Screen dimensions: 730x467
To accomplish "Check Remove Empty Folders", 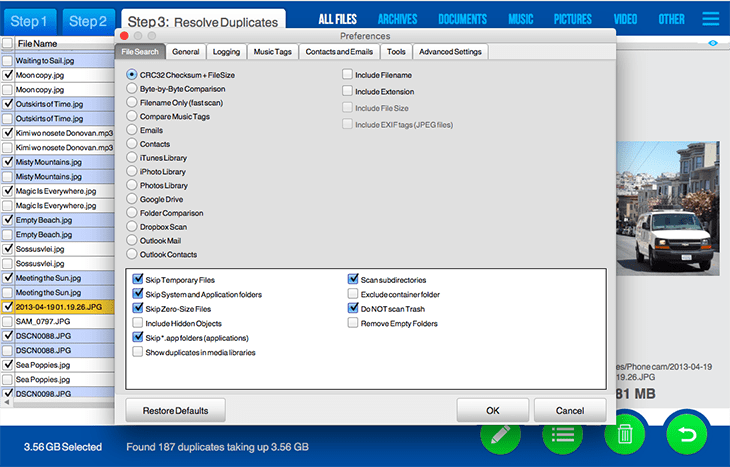I will (353, 323).
